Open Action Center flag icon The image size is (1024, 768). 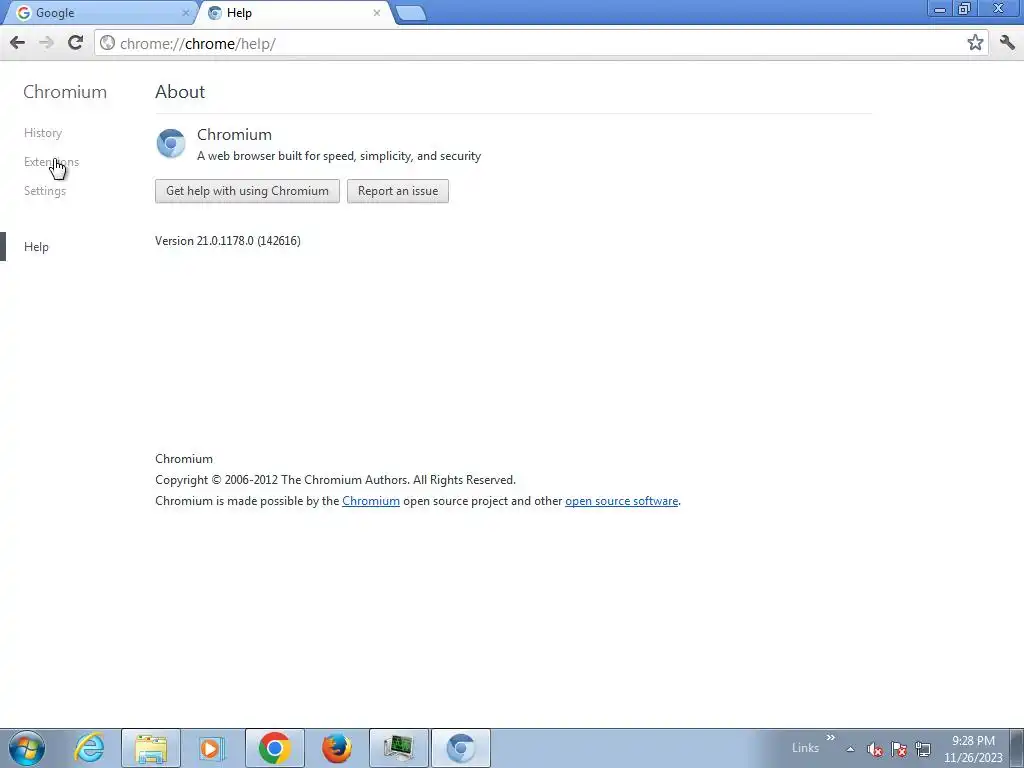tap(899, 749)
